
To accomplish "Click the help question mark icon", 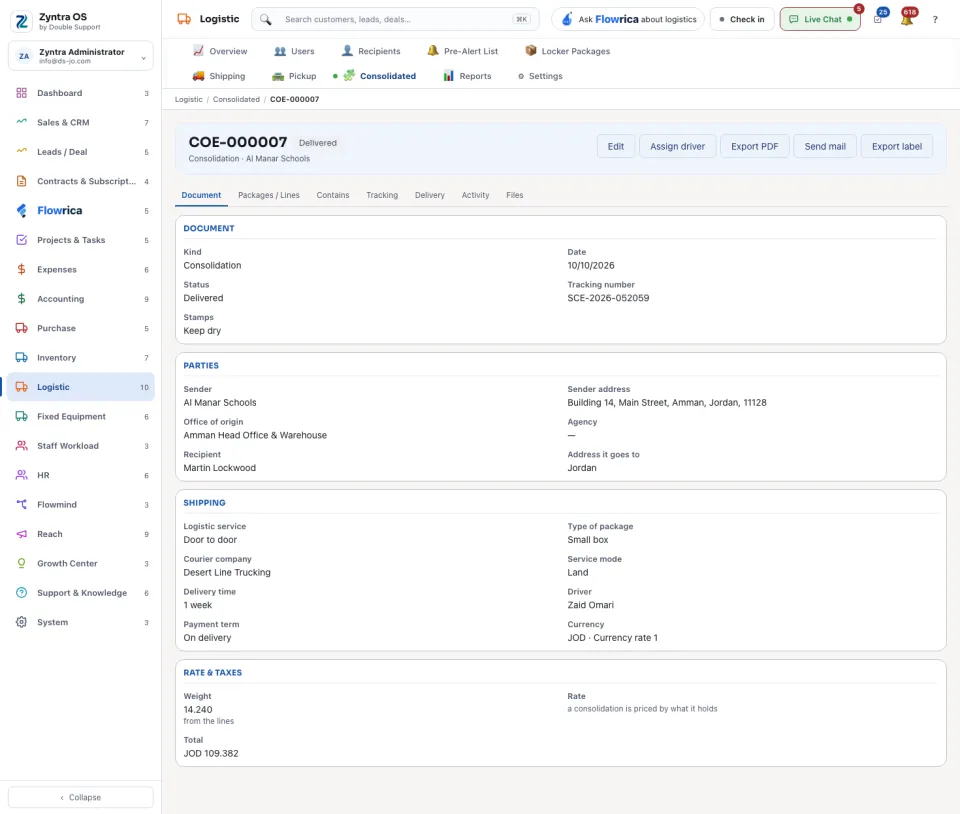I will tap(935, 20).
